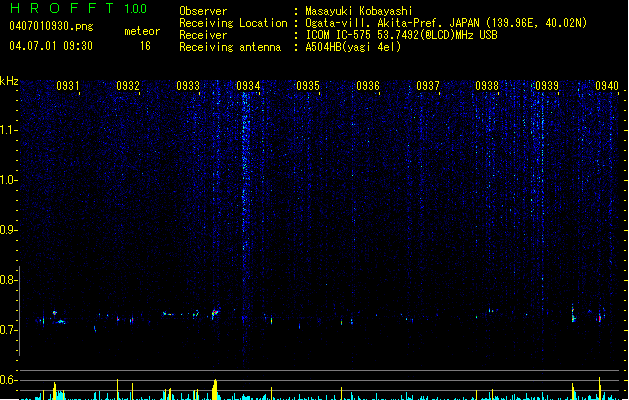Click the 0.9 kHz axis label
This screenshot has height=400, width=629.
click(8, 230)
